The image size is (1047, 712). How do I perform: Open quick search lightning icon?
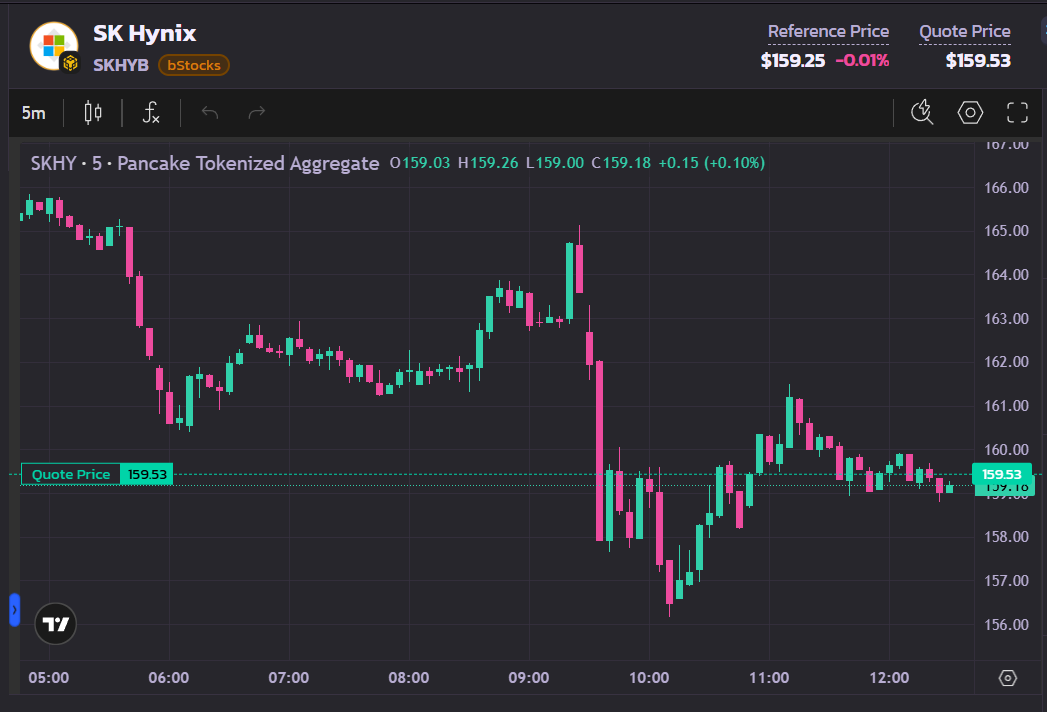(x=922, y=112)
